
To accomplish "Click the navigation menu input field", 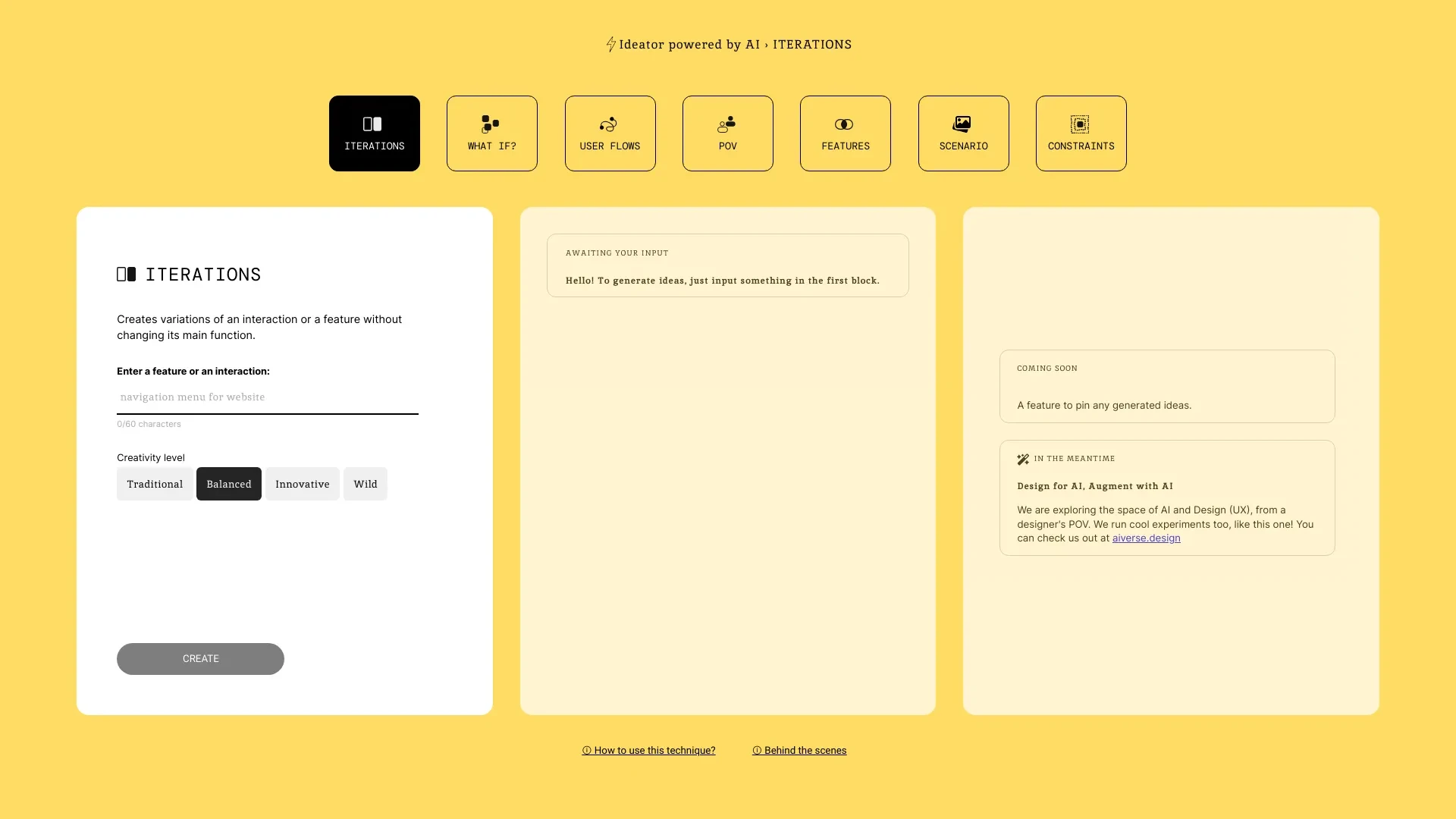I will 267,397.
